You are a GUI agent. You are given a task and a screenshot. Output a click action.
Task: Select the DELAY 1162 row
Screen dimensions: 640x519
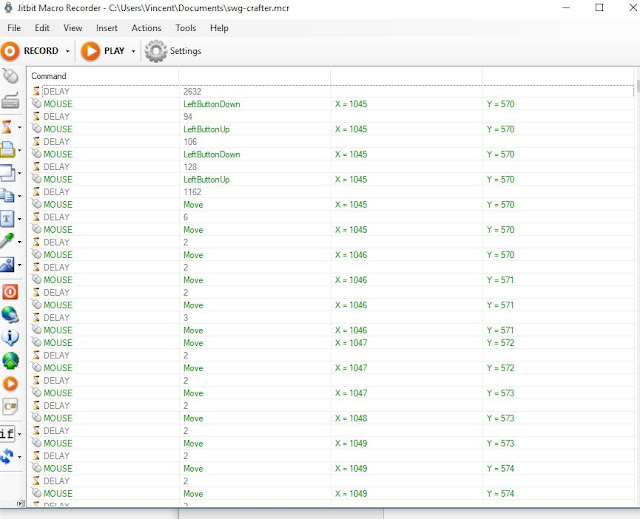coord(332,192)
